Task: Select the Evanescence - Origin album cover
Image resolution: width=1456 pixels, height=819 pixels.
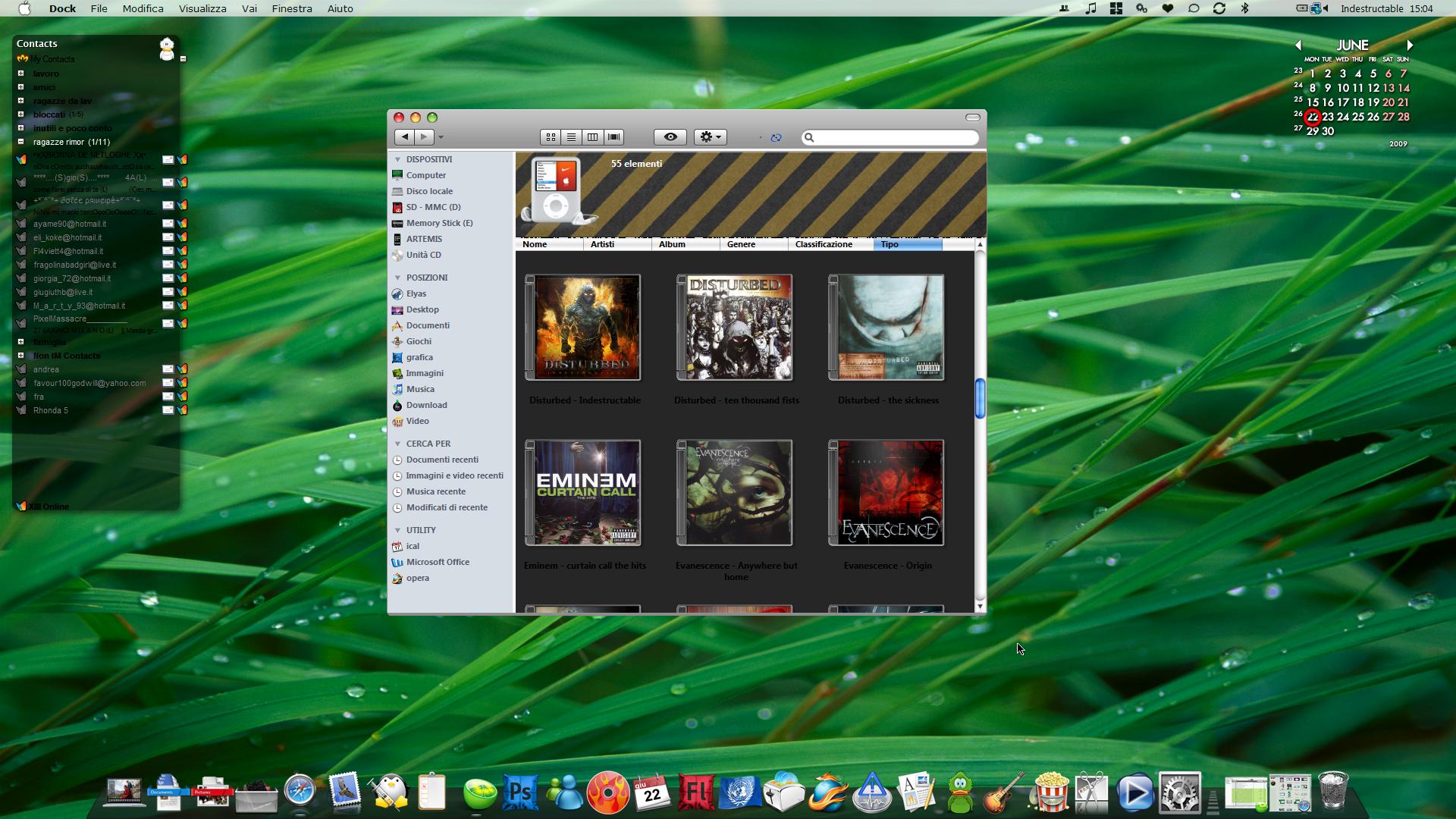Action: pyautogui.click(x=886, y=492)
